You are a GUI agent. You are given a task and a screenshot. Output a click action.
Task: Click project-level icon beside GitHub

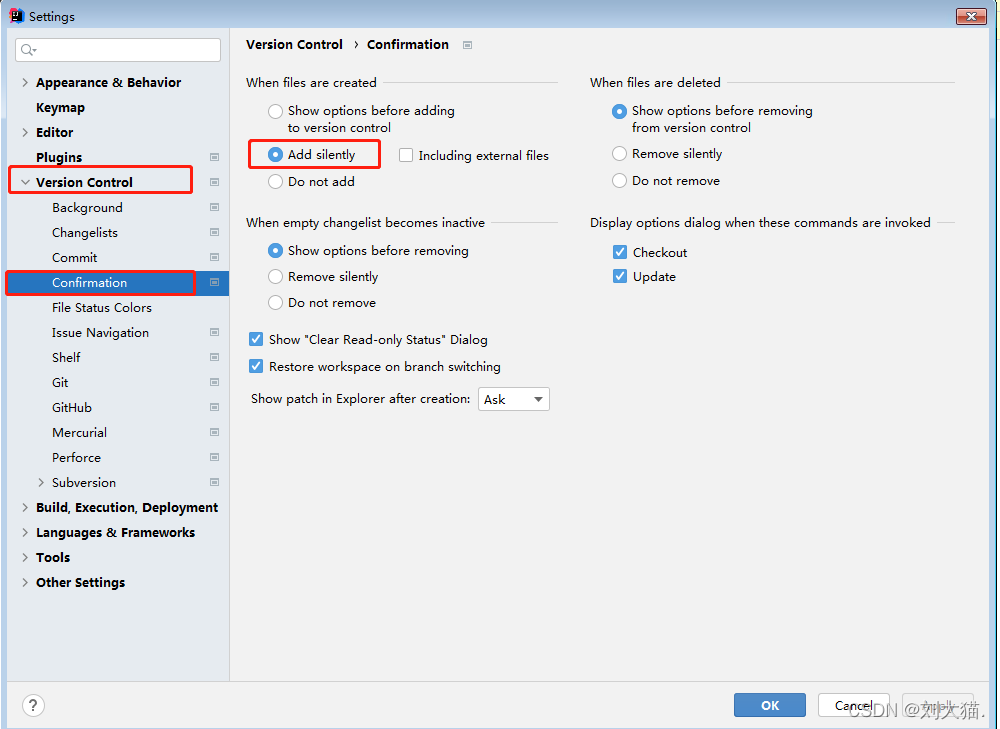pos(214,407)
